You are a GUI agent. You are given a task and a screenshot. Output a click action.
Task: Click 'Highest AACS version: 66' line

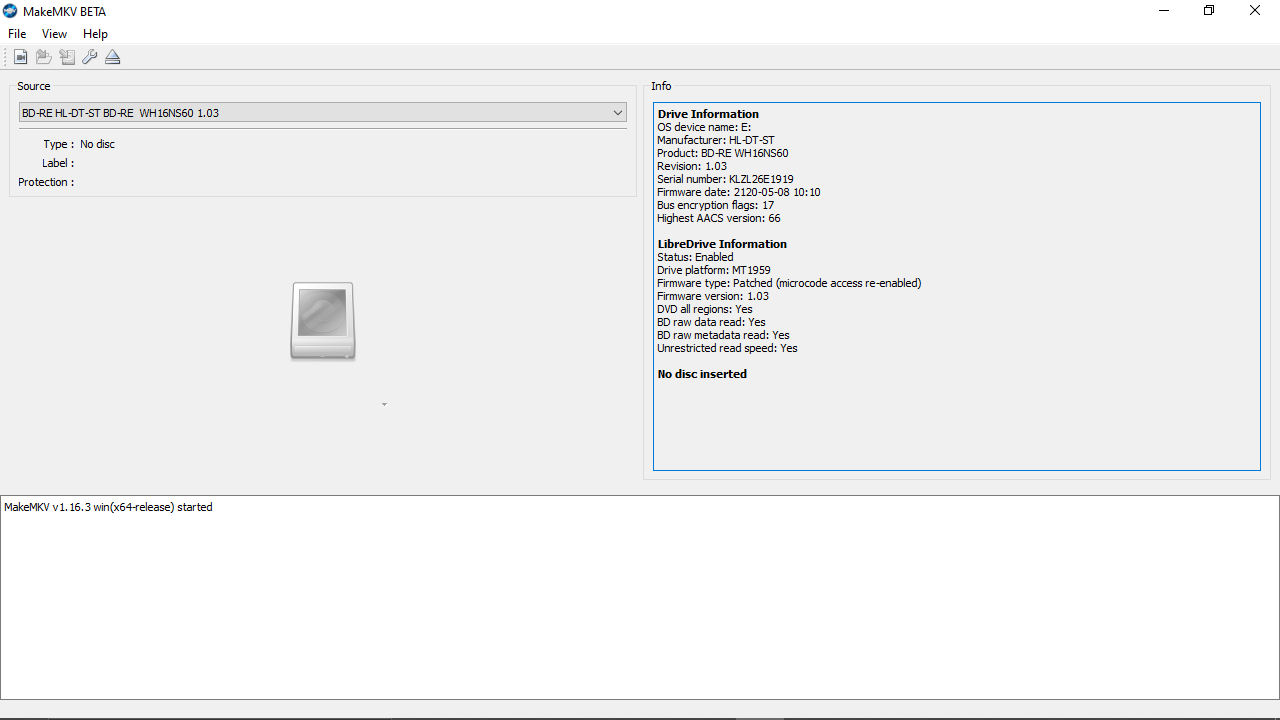click(x=719, y=218)
